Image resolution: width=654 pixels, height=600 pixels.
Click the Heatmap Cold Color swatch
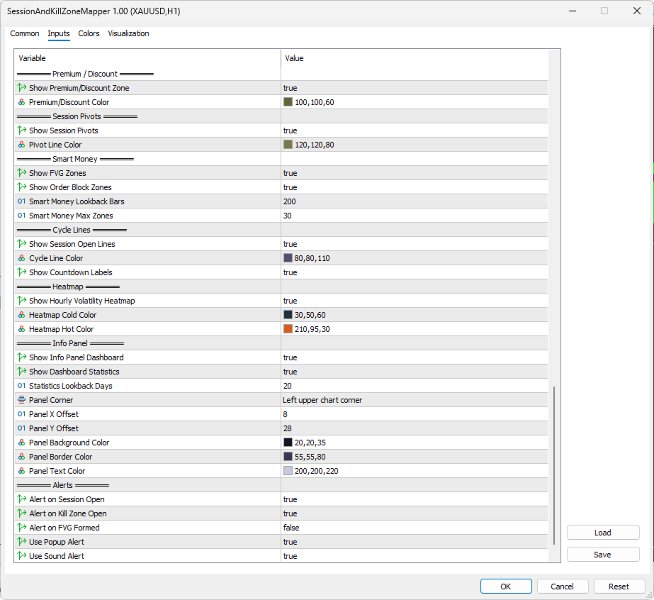(x=288, y=315)
